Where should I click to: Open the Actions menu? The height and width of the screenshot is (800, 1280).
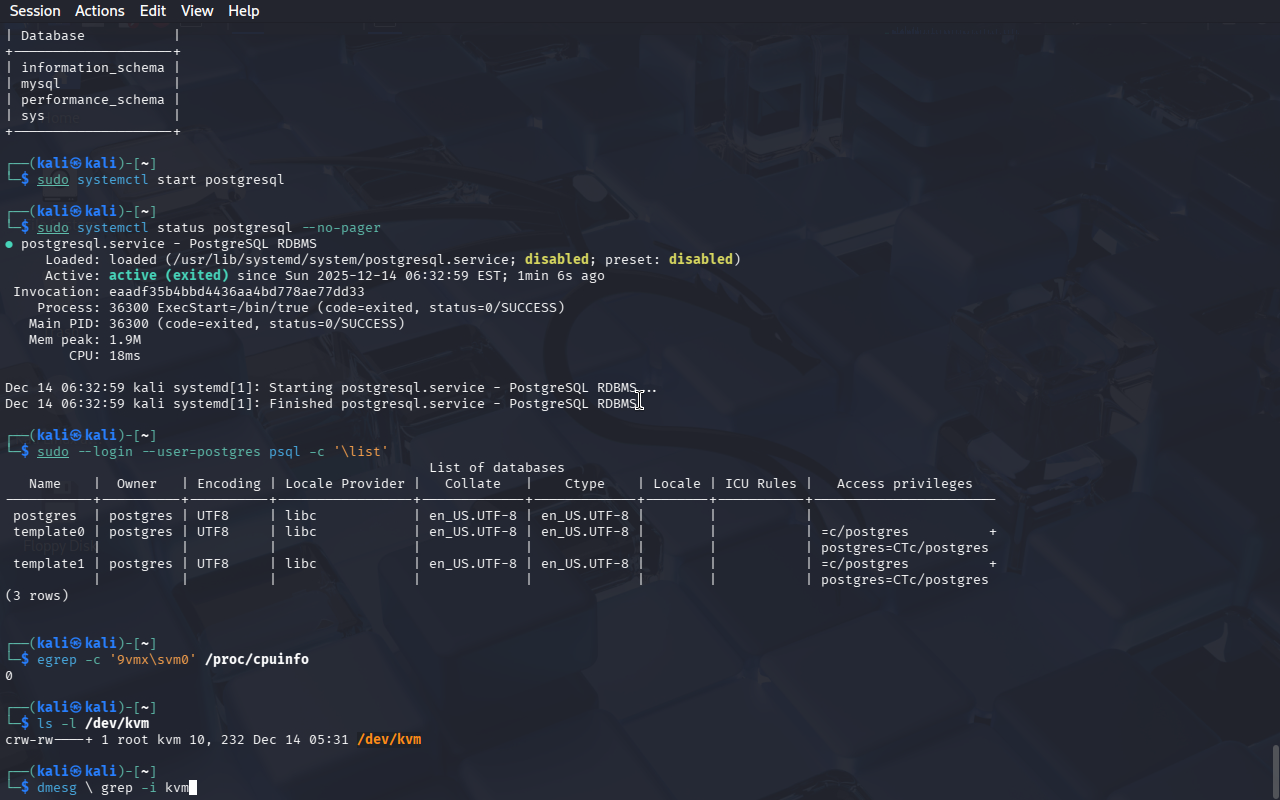tap(100, 11)
